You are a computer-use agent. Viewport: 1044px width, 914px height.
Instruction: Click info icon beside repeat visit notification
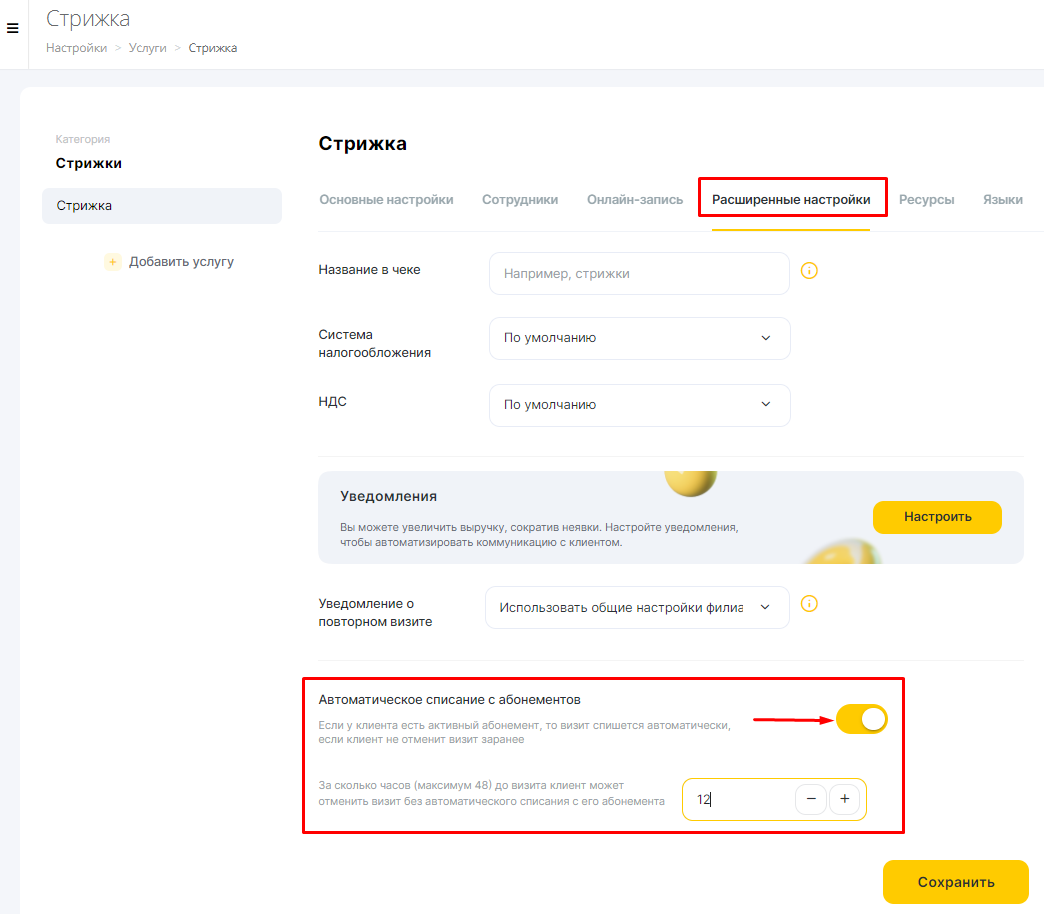(809, 604)
